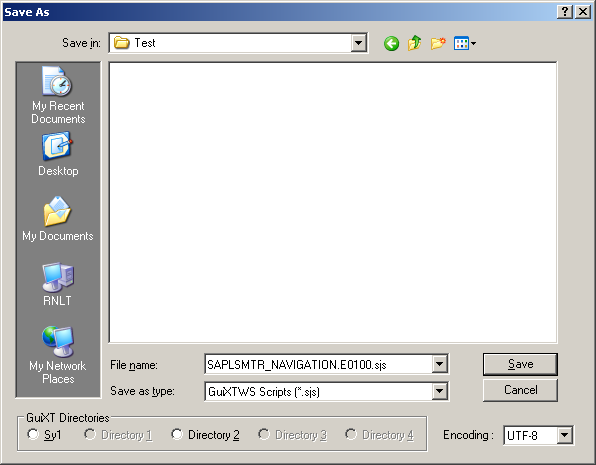Go back using the green arrow icon
The width and height of the screenshot is (596, 465).
[391, 43]
